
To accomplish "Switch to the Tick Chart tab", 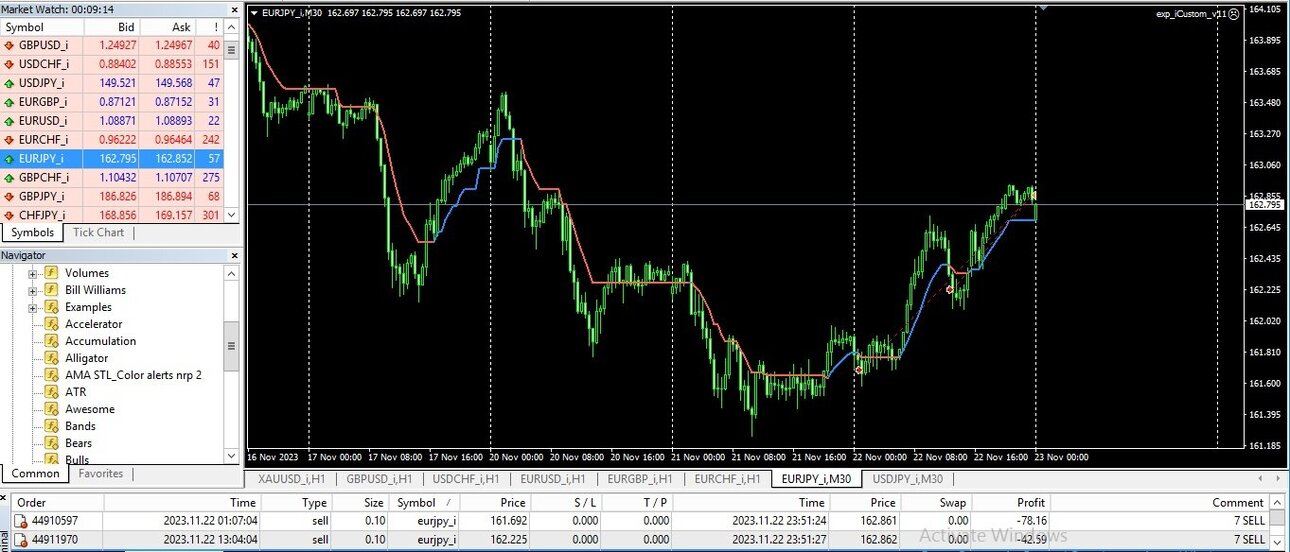I will click(98, 232).
